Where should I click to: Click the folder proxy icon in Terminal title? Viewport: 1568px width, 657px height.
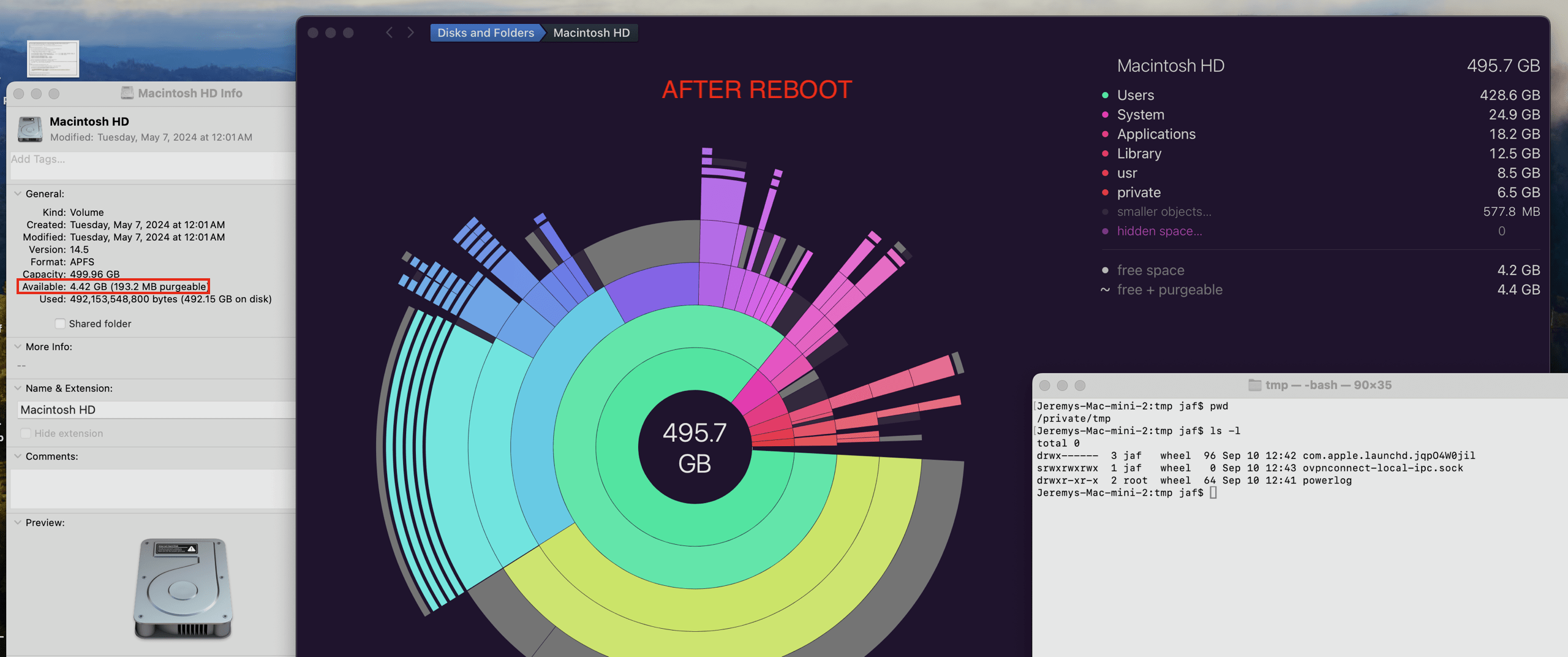click(1254, 385)
